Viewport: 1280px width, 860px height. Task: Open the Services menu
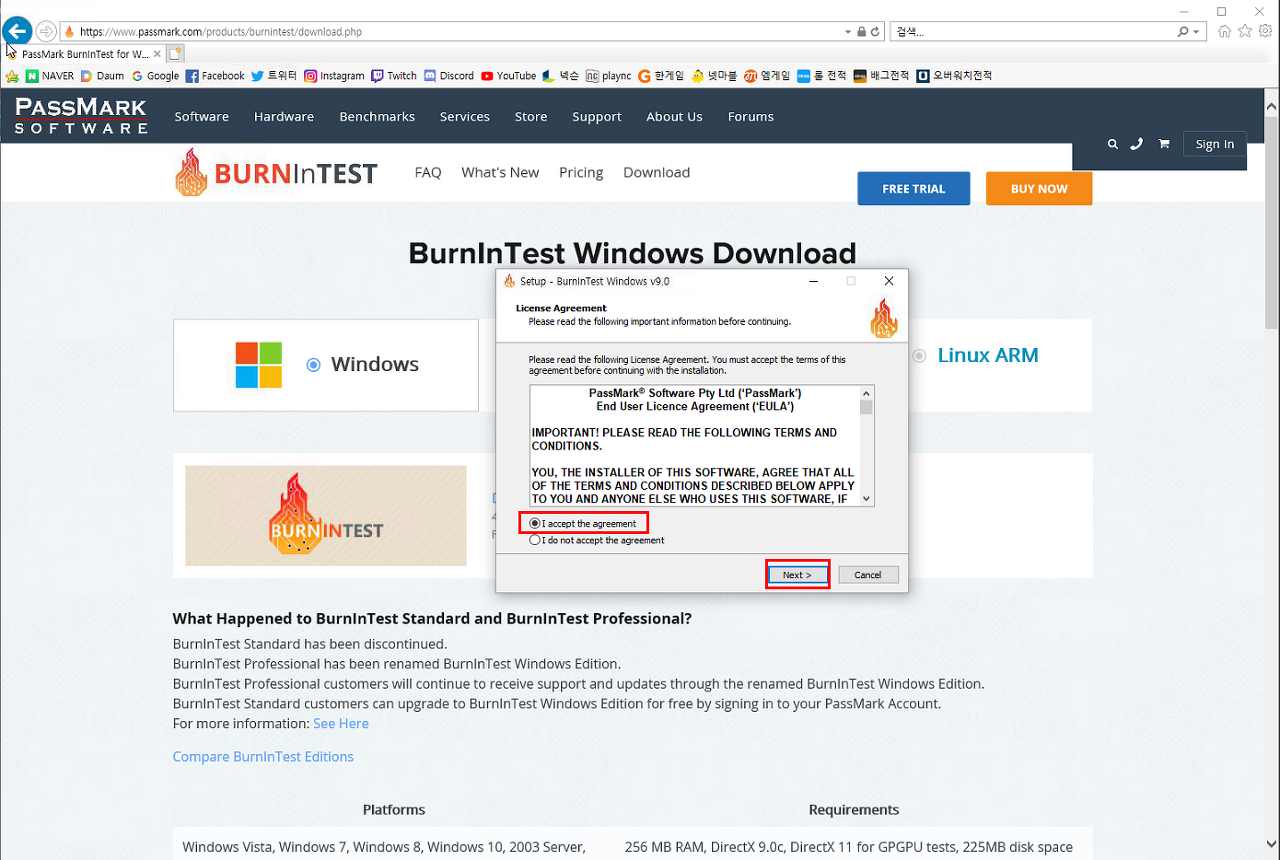465,116
